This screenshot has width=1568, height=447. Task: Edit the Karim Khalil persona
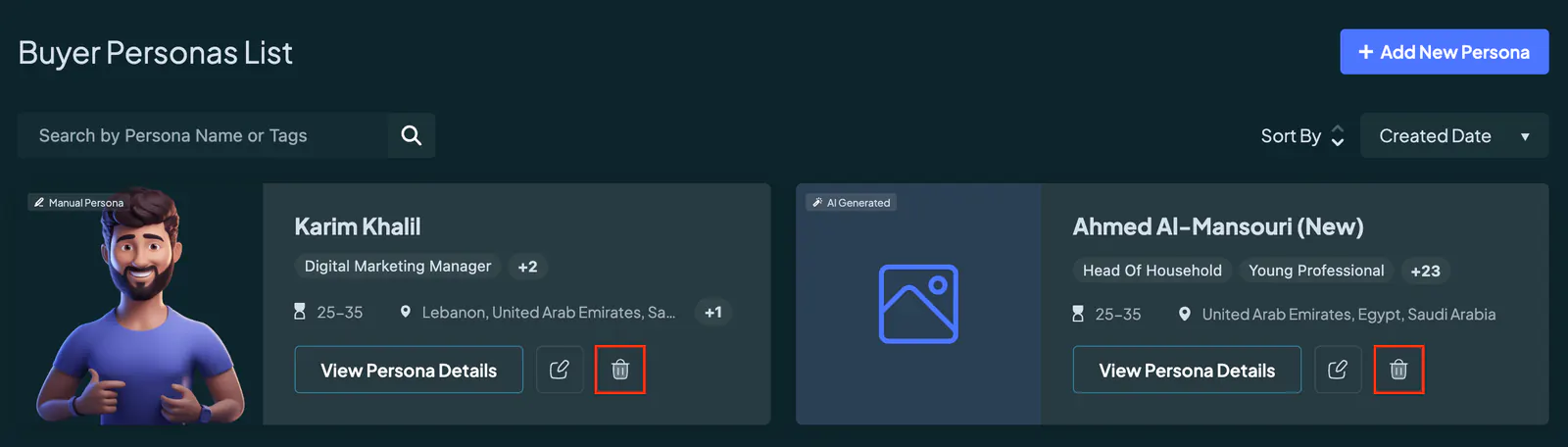(x=560, y=370)
